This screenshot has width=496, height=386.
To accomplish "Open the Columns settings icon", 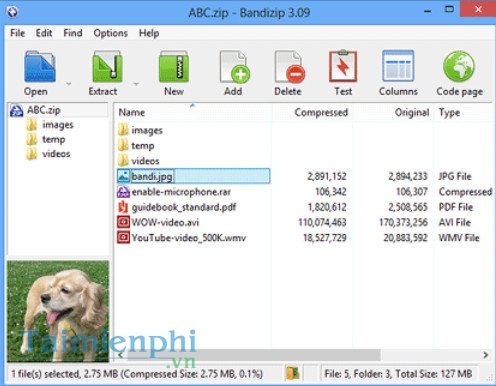I will point(398,66).
